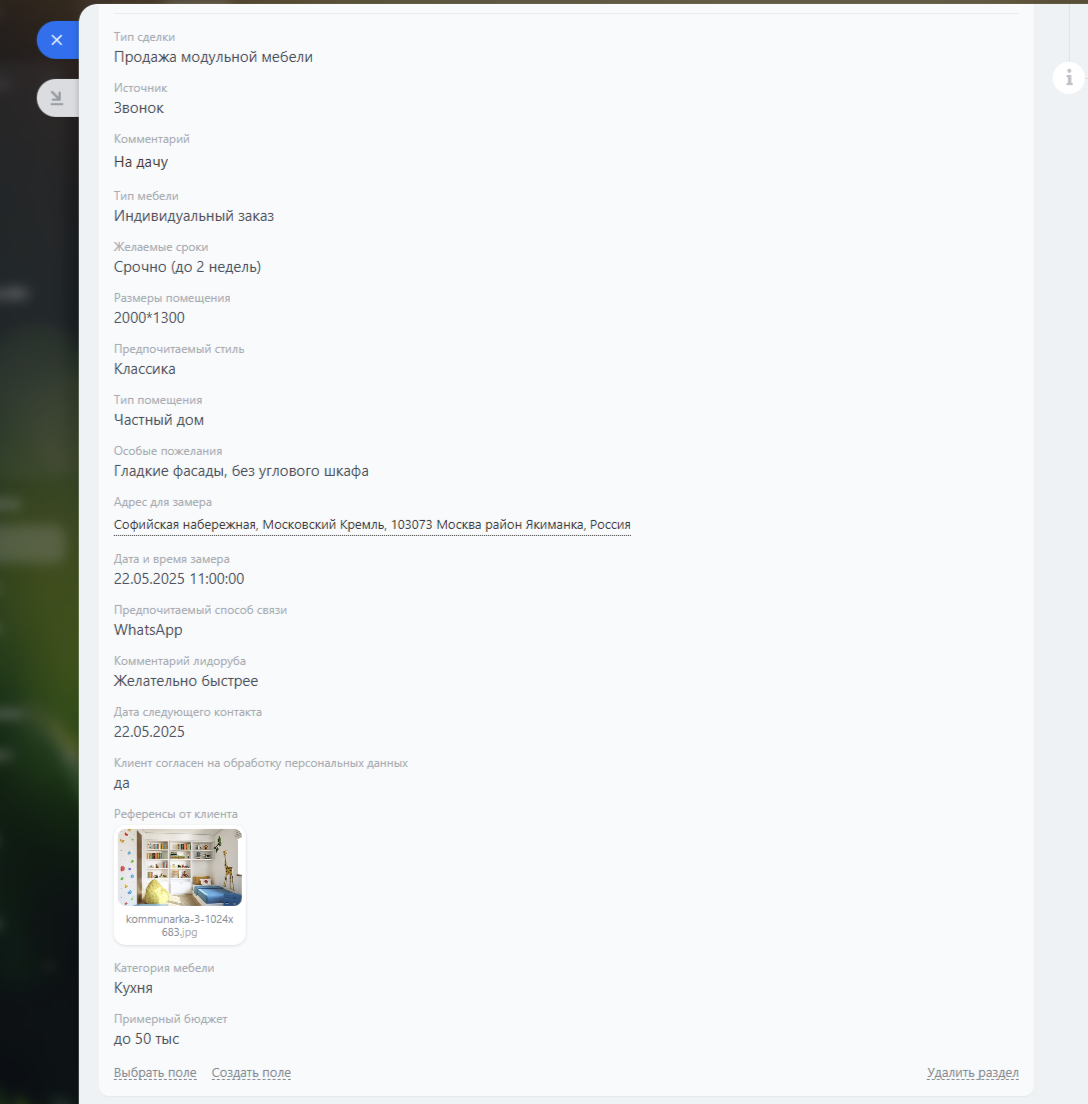The width and height of the screenshot is (1088, 1104).
Task: Click the collapse arrow icon below close
Action: [x=57, y=98]
